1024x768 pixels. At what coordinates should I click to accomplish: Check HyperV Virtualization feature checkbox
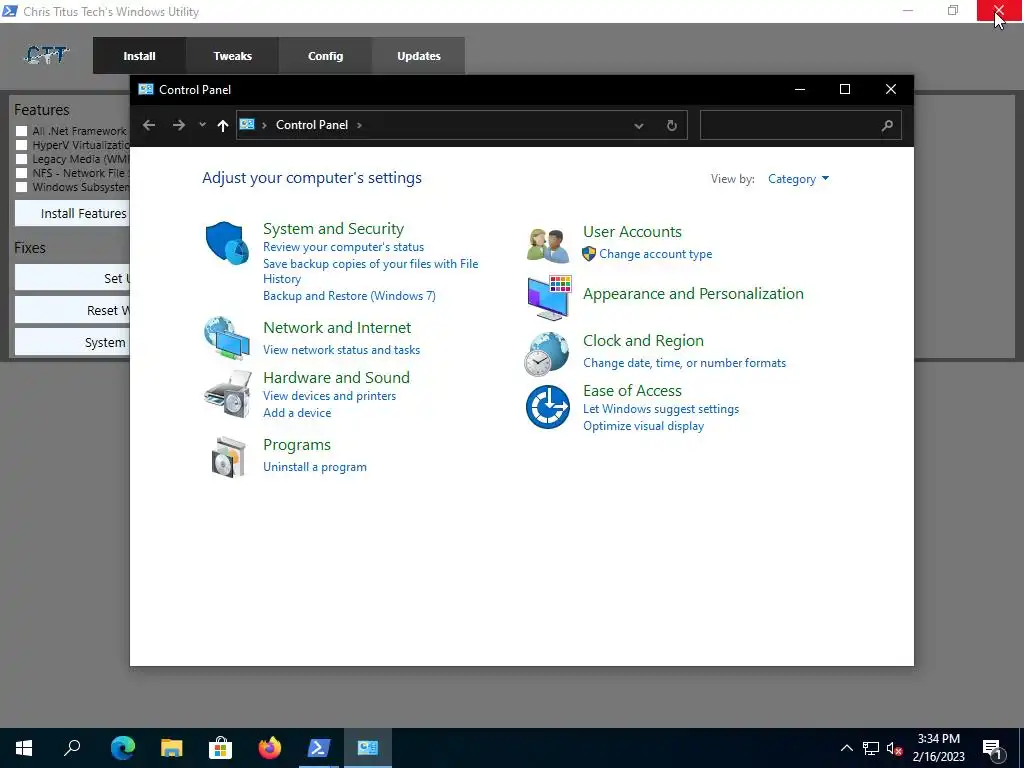click(22, 145)
